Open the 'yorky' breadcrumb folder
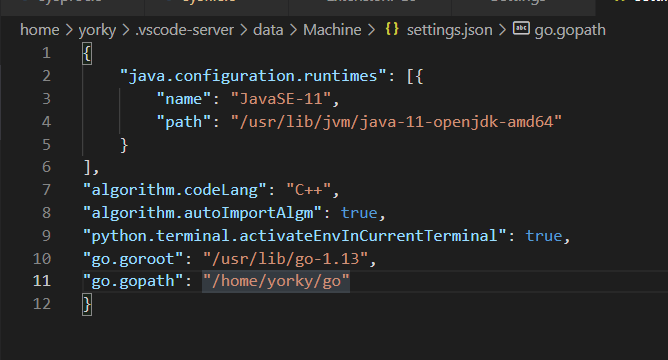This screenshot has height=360, width=668. (x=97, y=30)
